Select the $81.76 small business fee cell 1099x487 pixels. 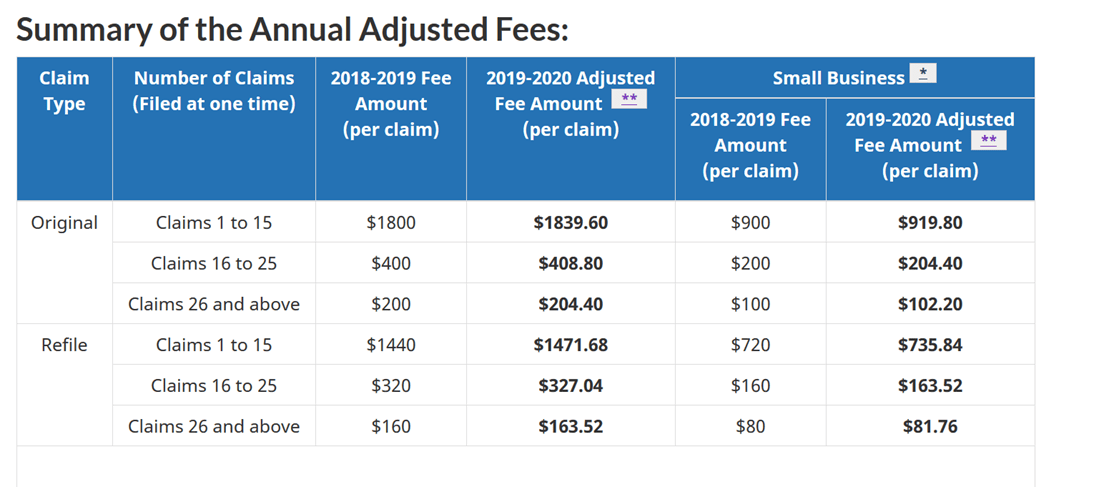(930, 427)
